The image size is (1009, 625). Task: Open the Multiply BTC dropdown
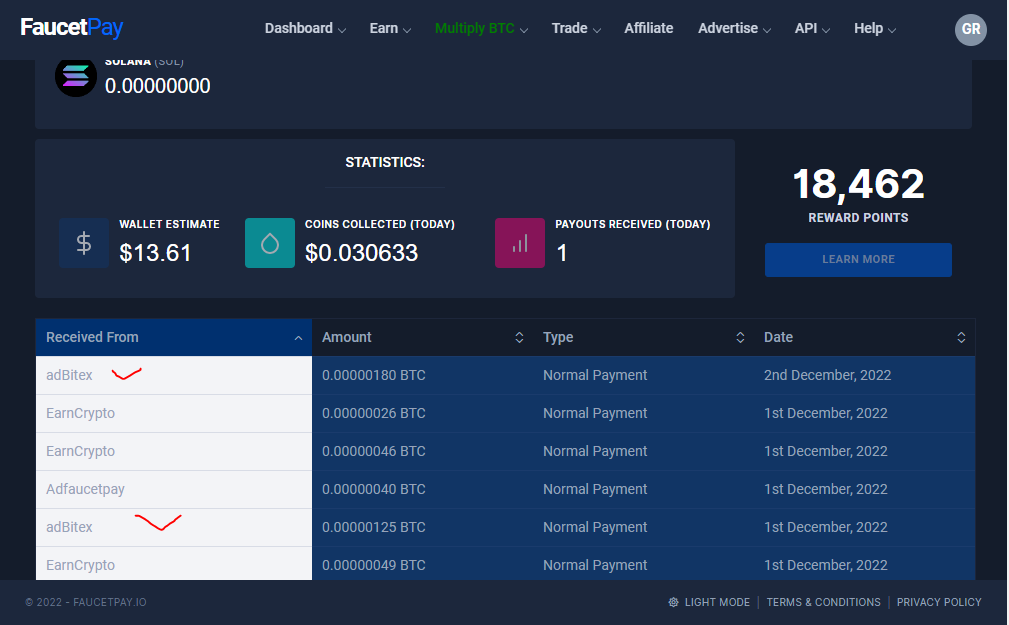[481, 28]
